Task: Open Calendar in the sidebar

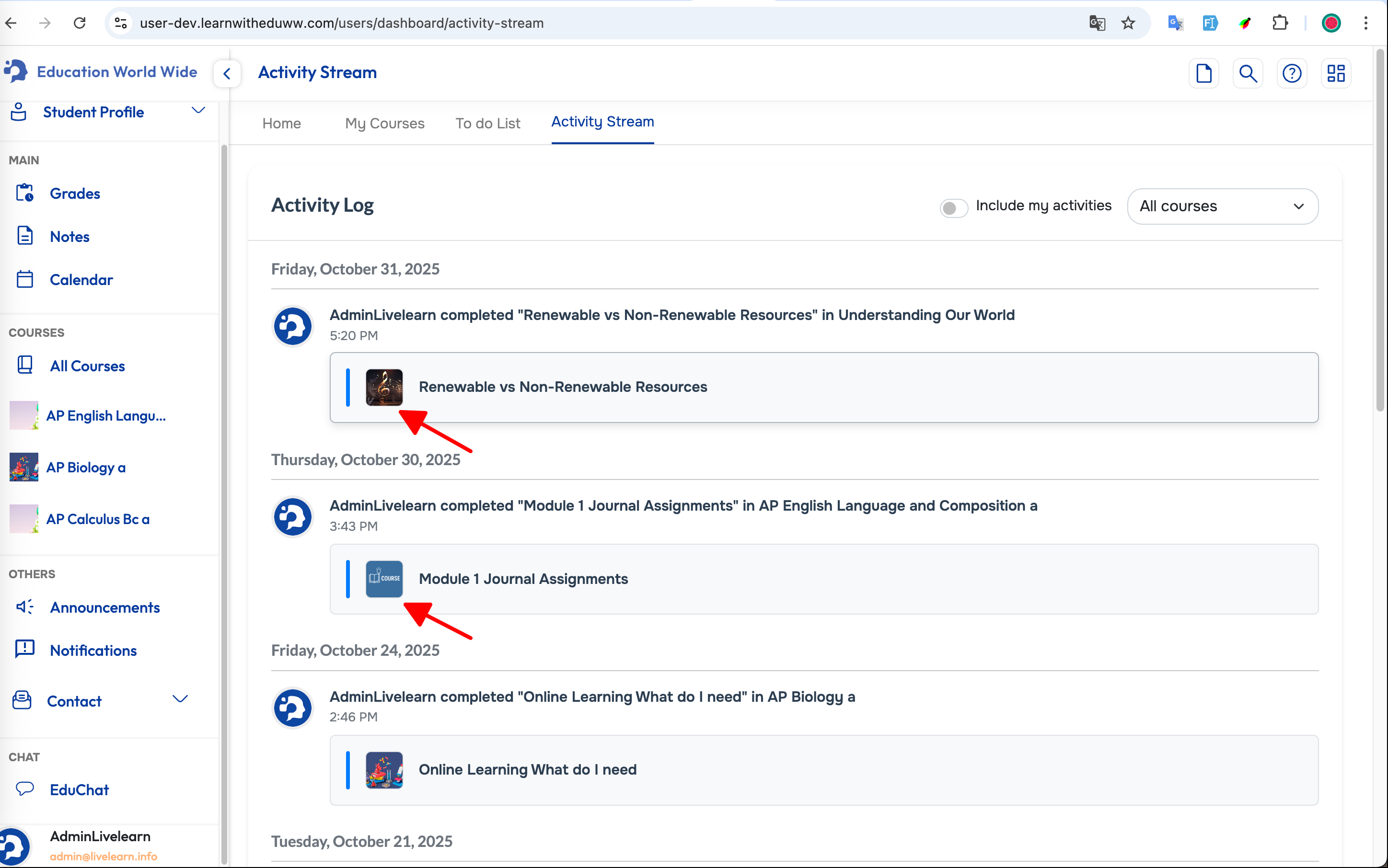Action: coord(81,280)
